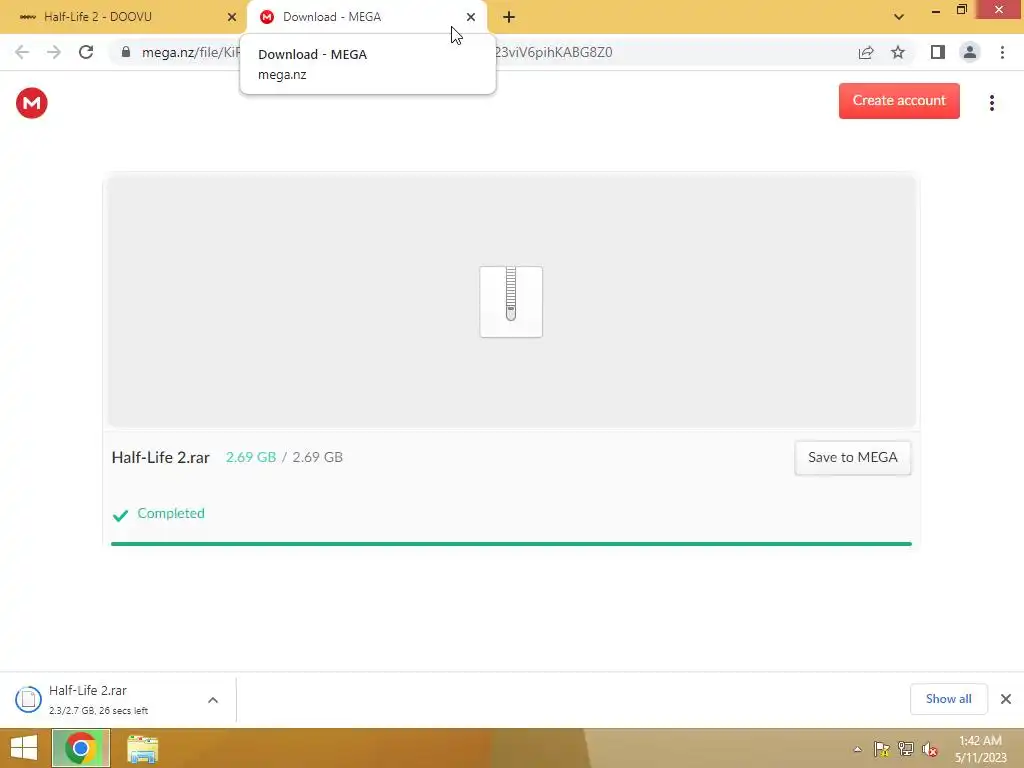Reload the current page
1024x768 pixels.
(x=86, y=52)
